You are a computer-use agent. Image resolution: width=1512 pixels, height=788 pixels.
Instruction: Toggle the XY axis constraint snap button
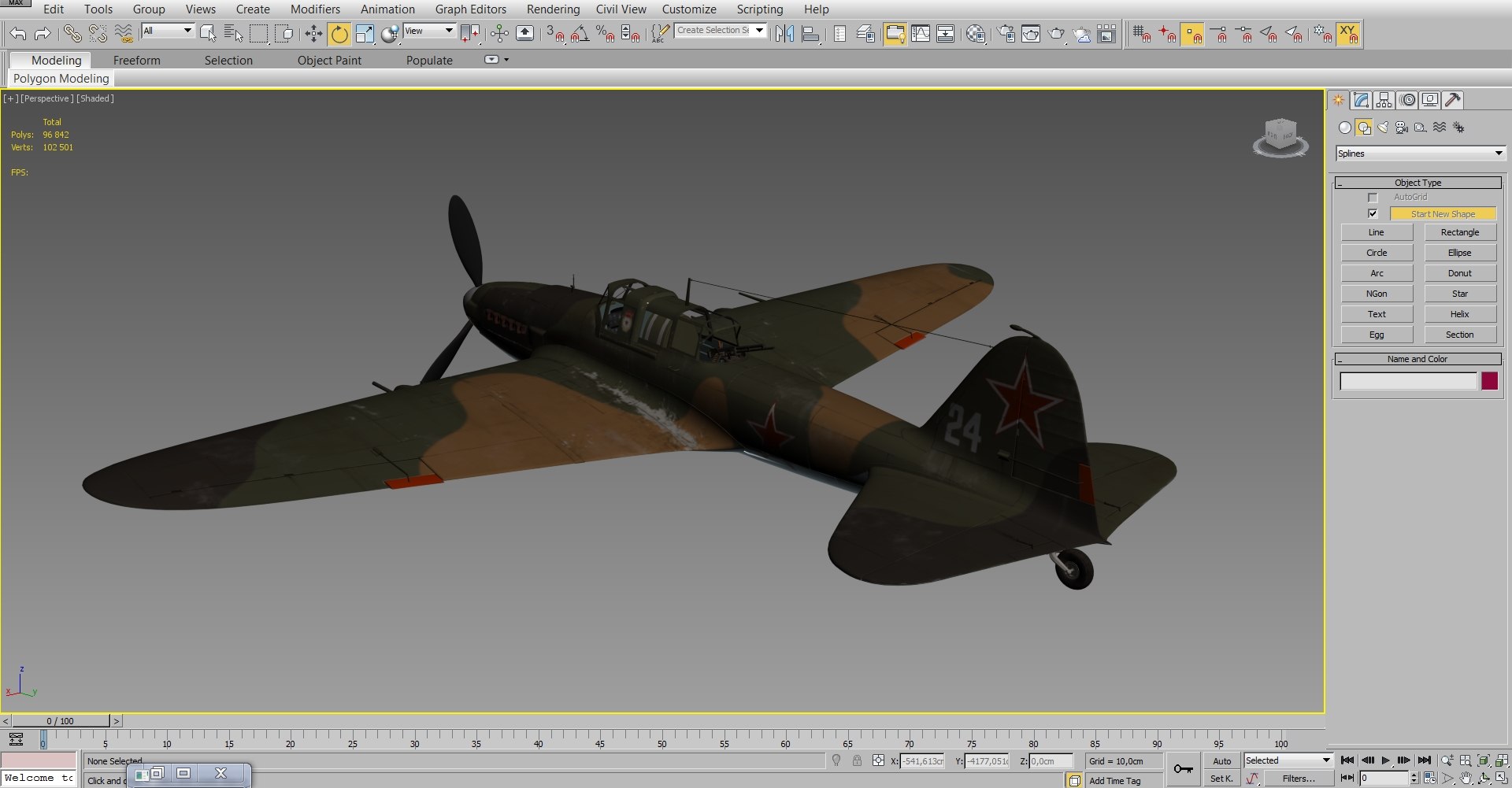coord(1348,33)
